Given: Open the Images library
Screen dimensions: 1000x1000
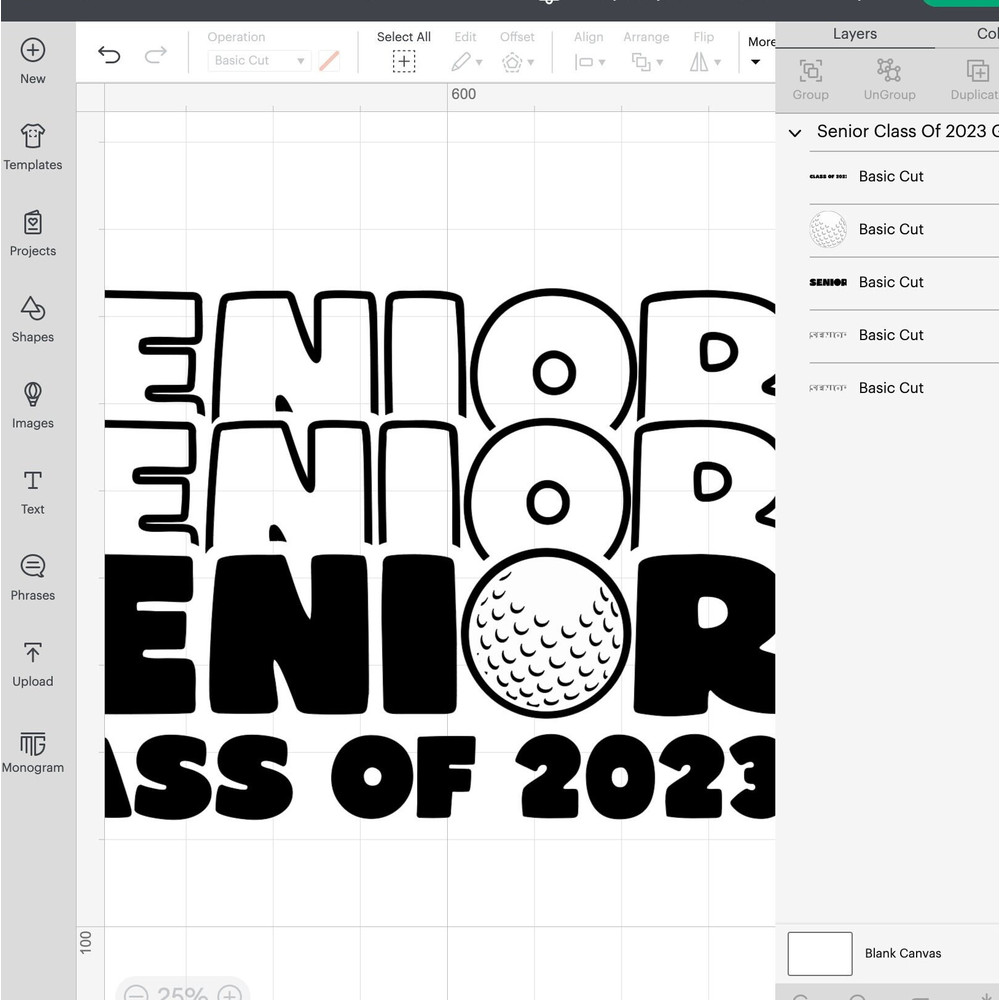Looking at the screenshot, I should coord(33,394).
